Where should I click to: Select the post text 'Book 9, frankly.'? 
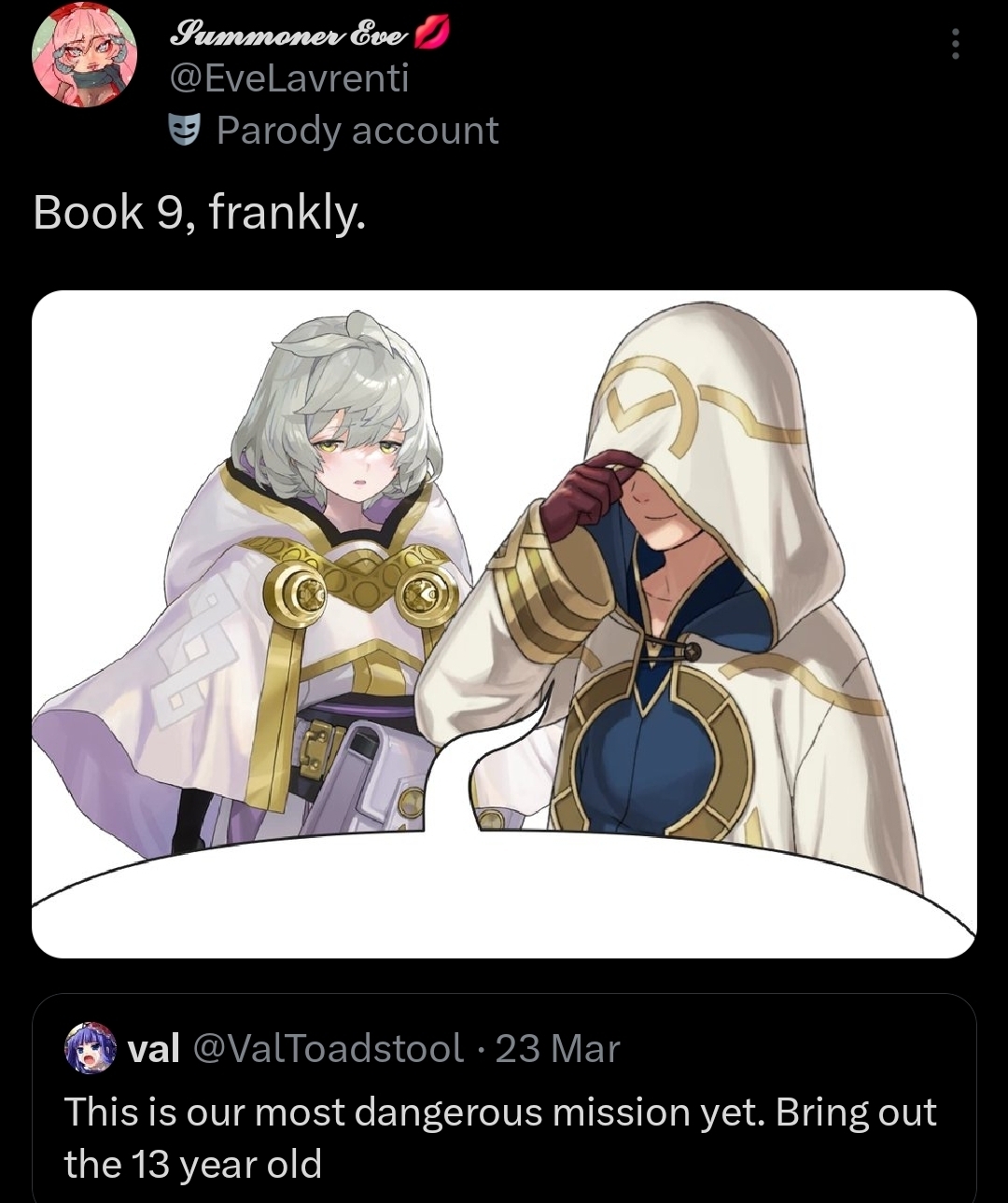(x=200, y=213)
